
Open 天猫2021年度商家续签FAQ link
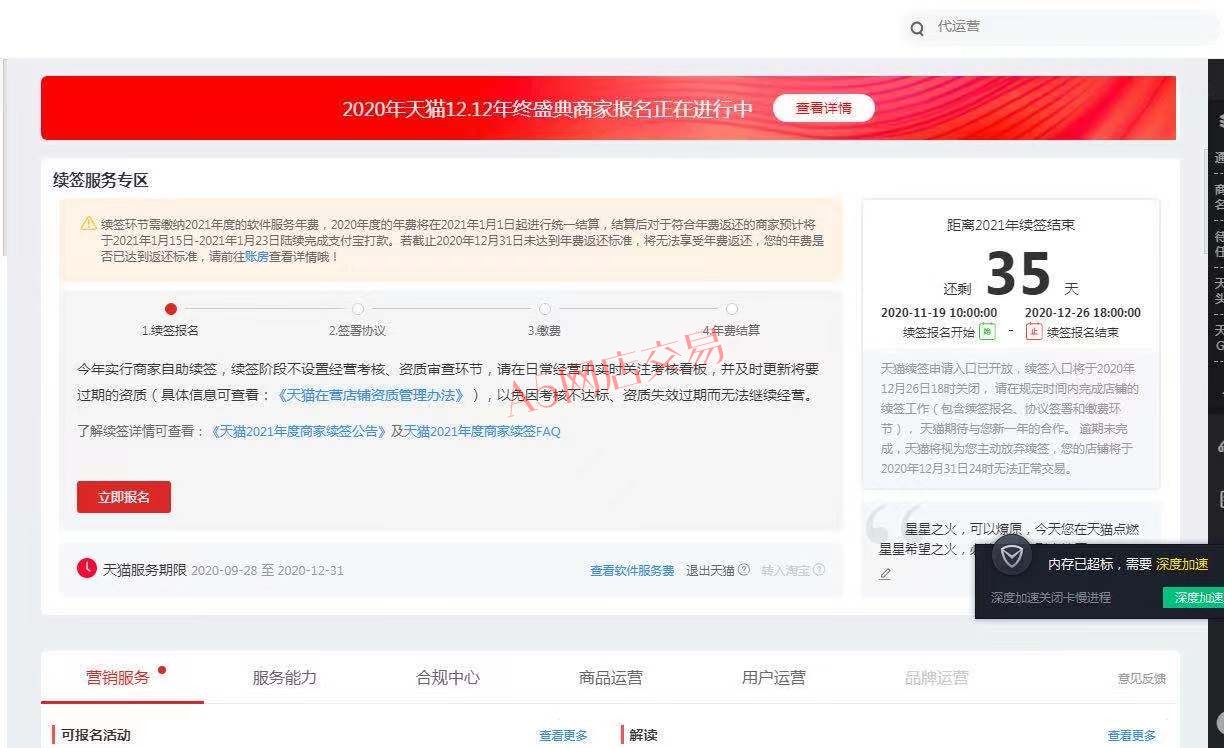pyautogui.click(x=482, y=432)
